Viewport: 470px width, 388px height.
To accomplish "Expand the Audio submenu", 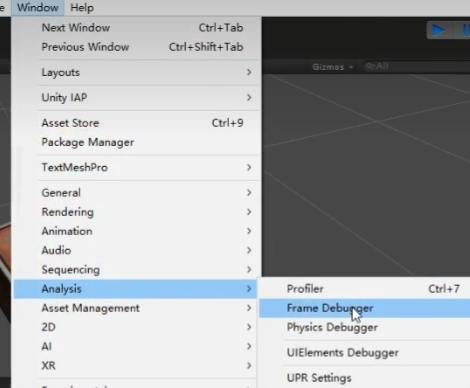I will [135, 250].
